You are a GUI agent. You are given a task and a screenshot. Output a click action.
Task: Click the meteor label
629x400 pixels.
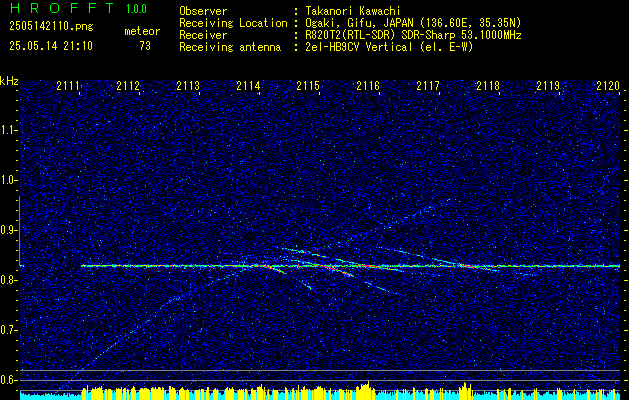[142, 31]
